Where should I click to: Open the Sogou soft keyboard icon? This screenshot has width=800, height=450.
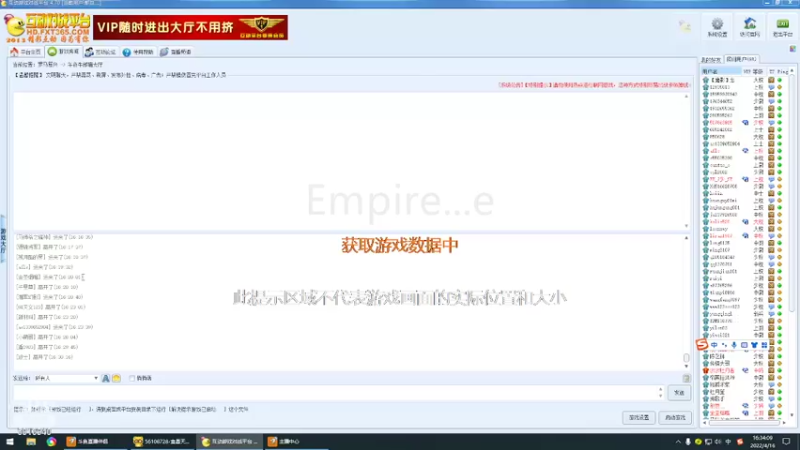click(x=744, y=345)
